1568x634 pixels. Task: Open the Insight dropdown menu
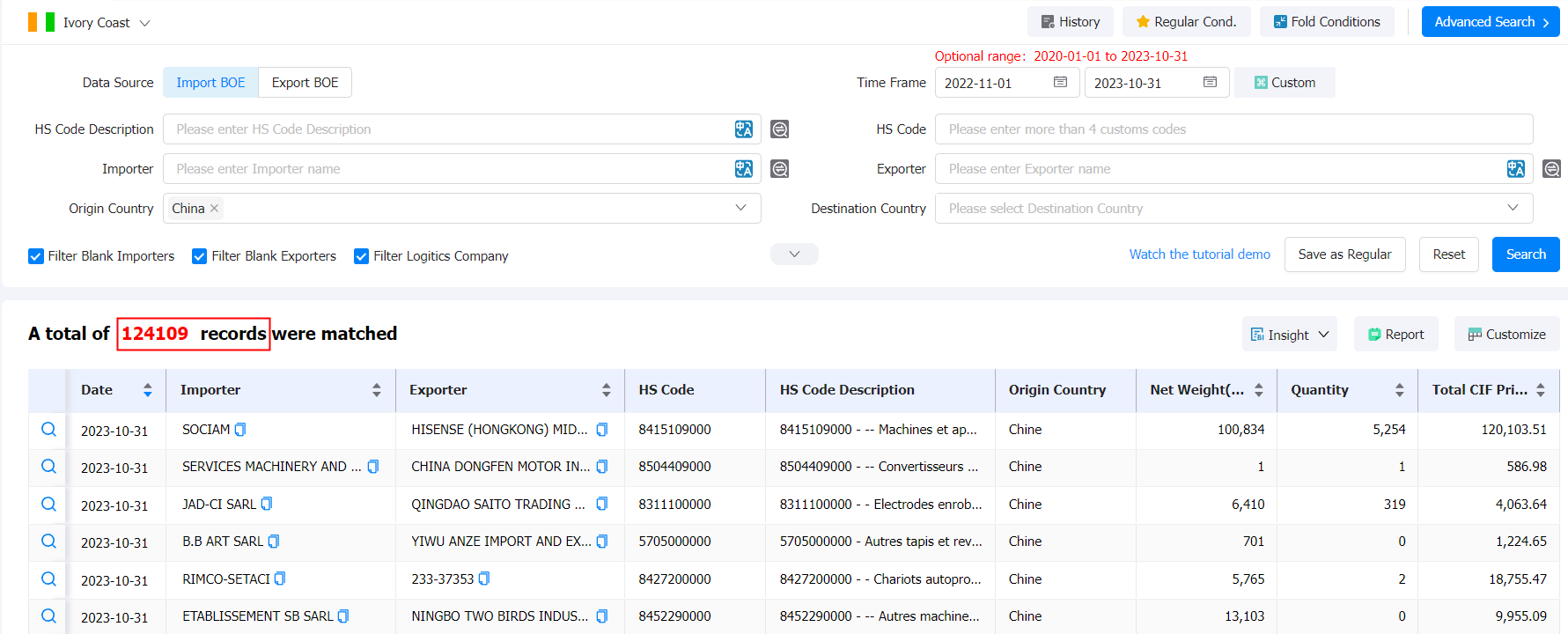[x=1290, y=335]
